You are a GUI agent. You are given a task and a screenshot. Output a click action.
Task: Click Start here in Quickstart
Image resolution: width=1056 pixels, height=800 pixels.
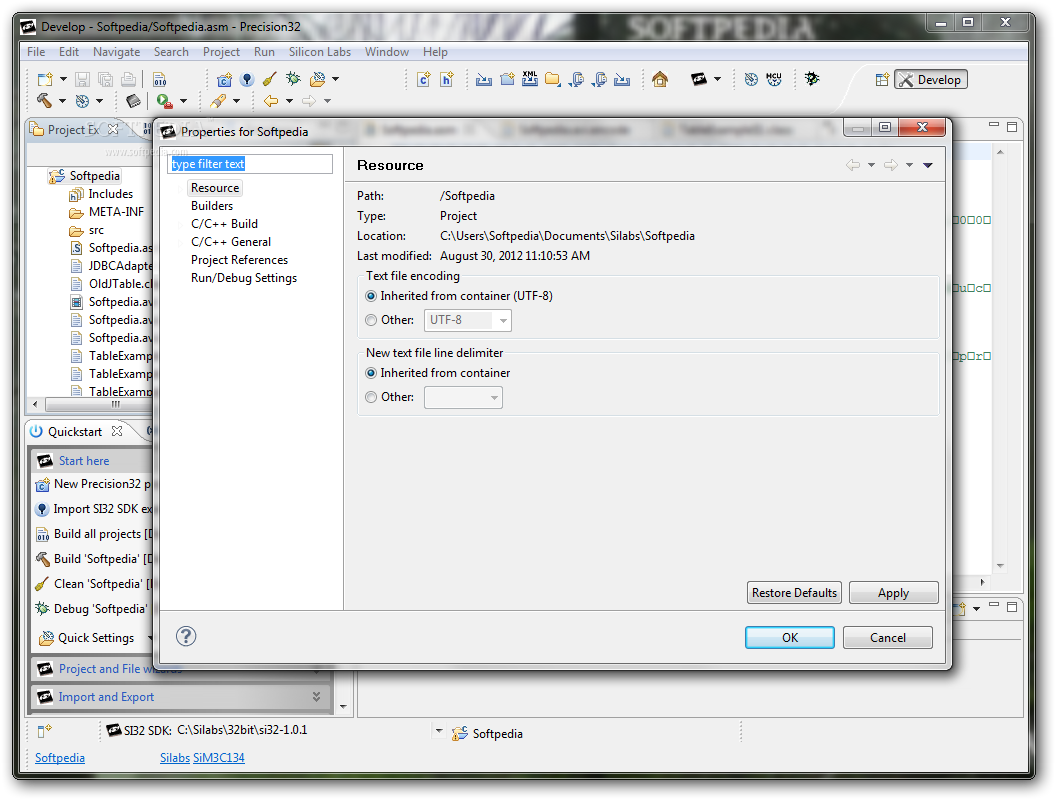(x=84, y=461)
